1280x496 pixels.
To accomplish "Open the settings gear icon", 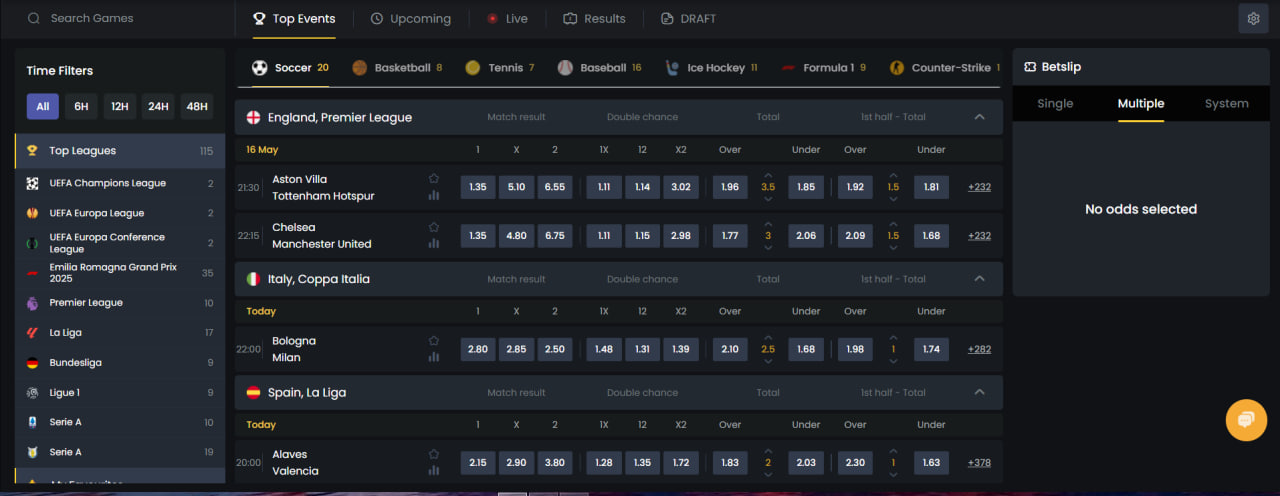I will [1254, 18].
